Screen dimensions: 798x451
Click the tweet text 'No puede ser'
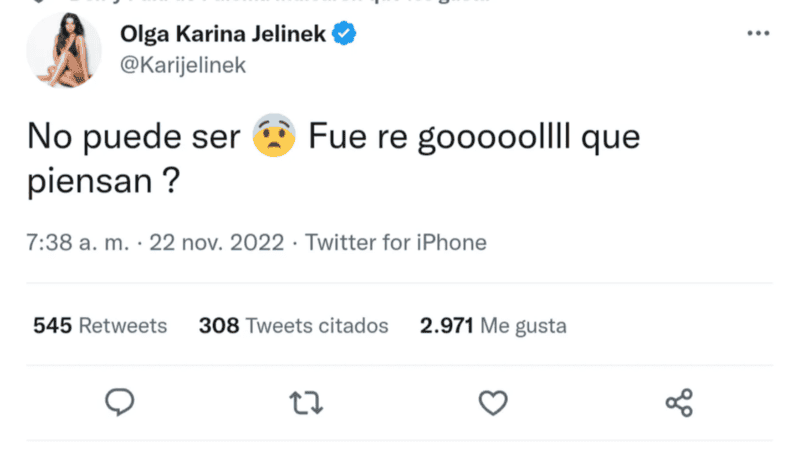click(132, 138)
